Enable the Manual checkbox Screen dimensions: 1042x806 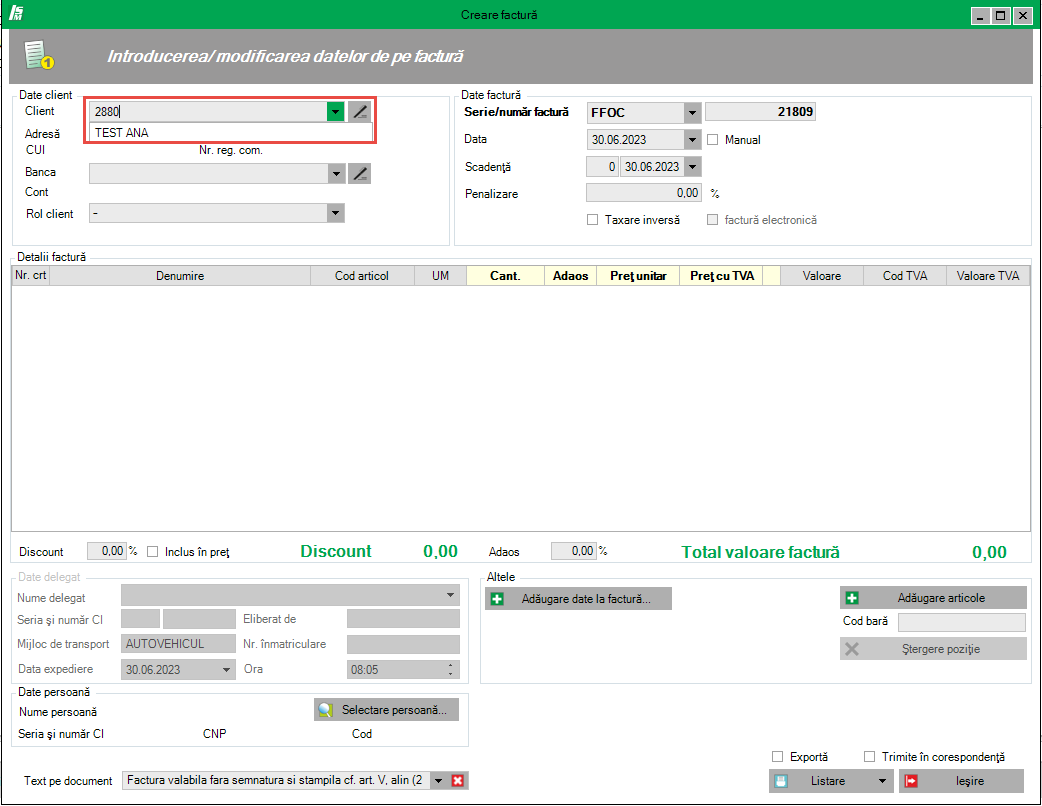pos(713,140)
